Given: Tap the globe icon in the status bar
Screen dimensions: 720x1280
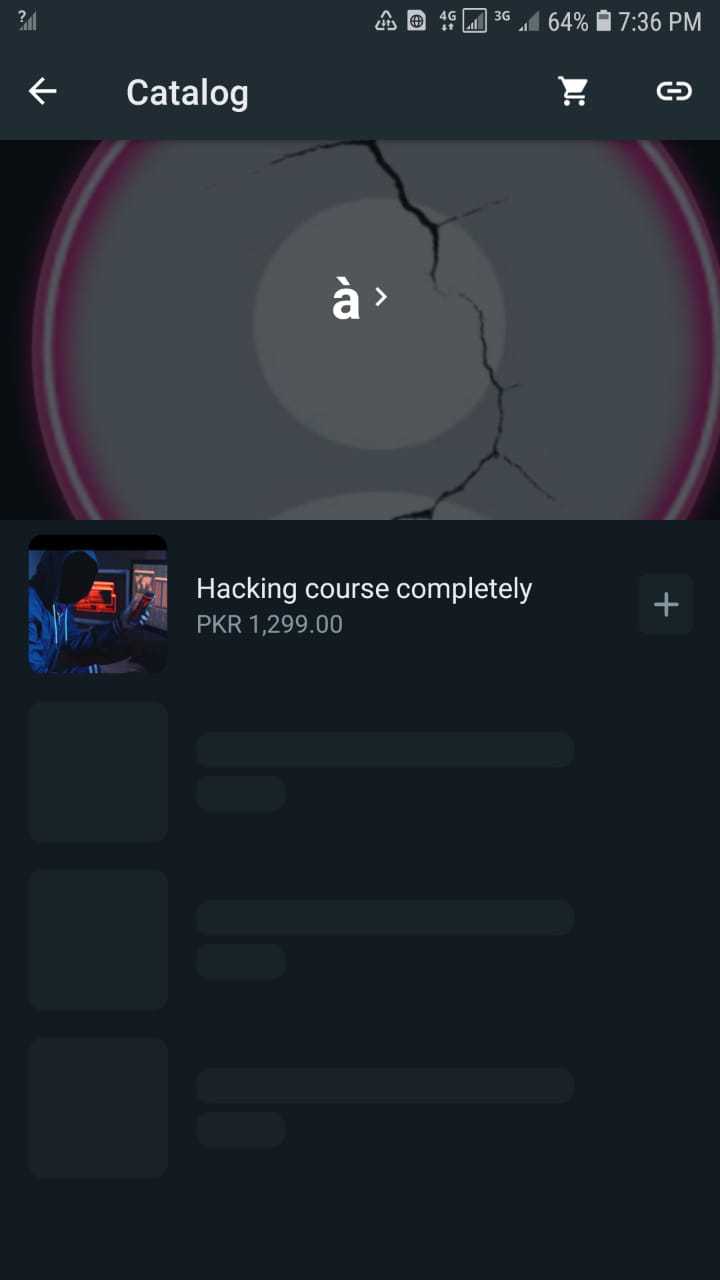Looking at the screenshot, I should [x=417, y=21].
